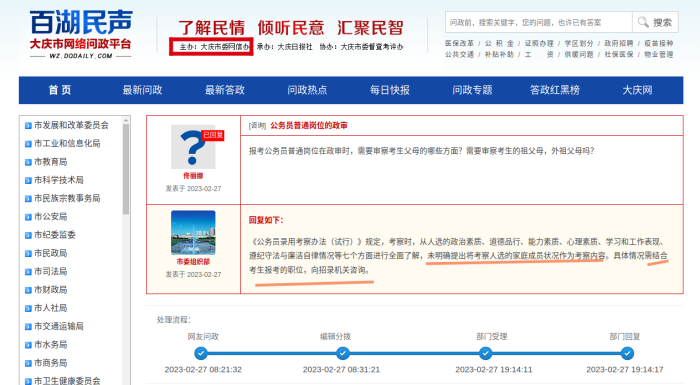Click the 回复如下 reply heading

tap(266, 220)
